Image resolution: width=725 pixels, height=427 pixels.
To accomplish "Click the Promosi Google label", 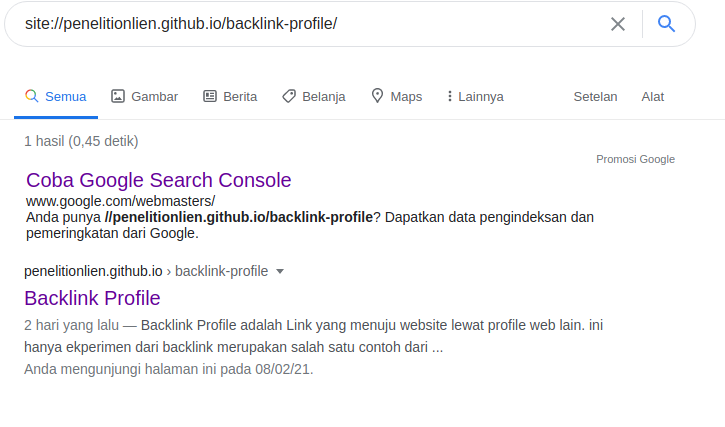I will 635,159.
